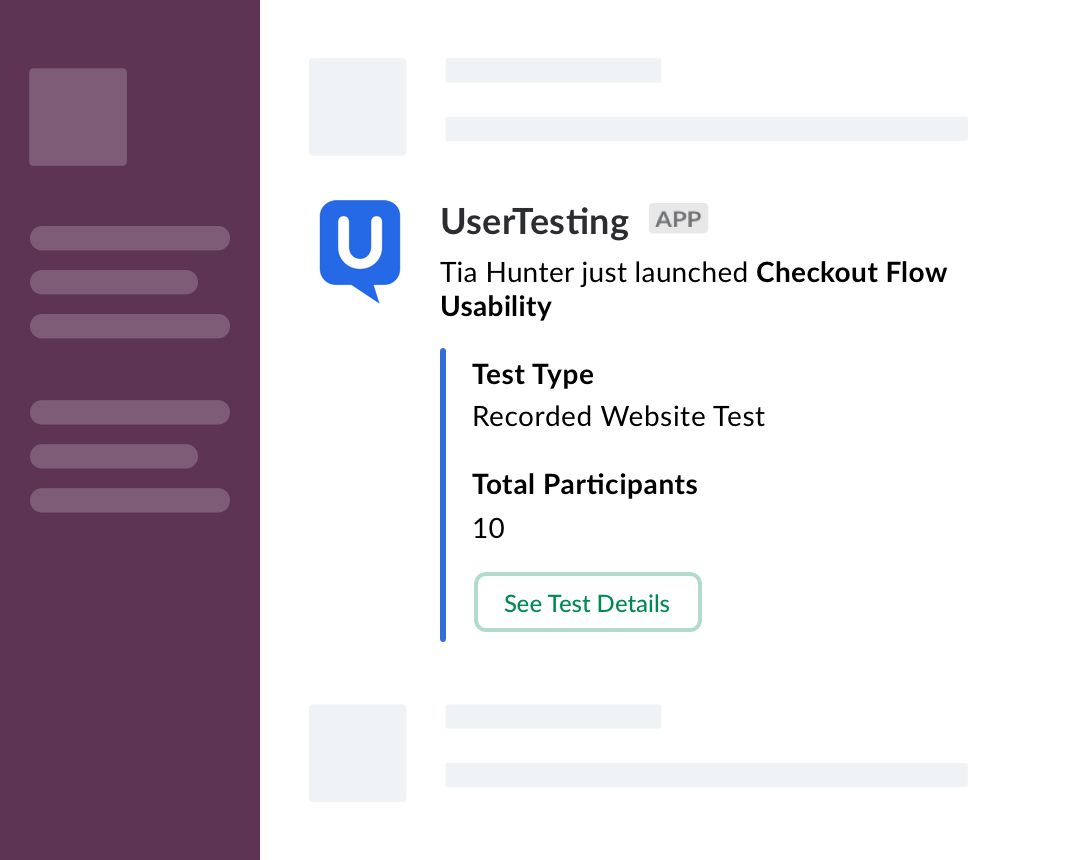The height and width of the screenshot is (860, 1080).
Task: Click the APP badge label
Action: pyautogui.click(x=678, y=219)
